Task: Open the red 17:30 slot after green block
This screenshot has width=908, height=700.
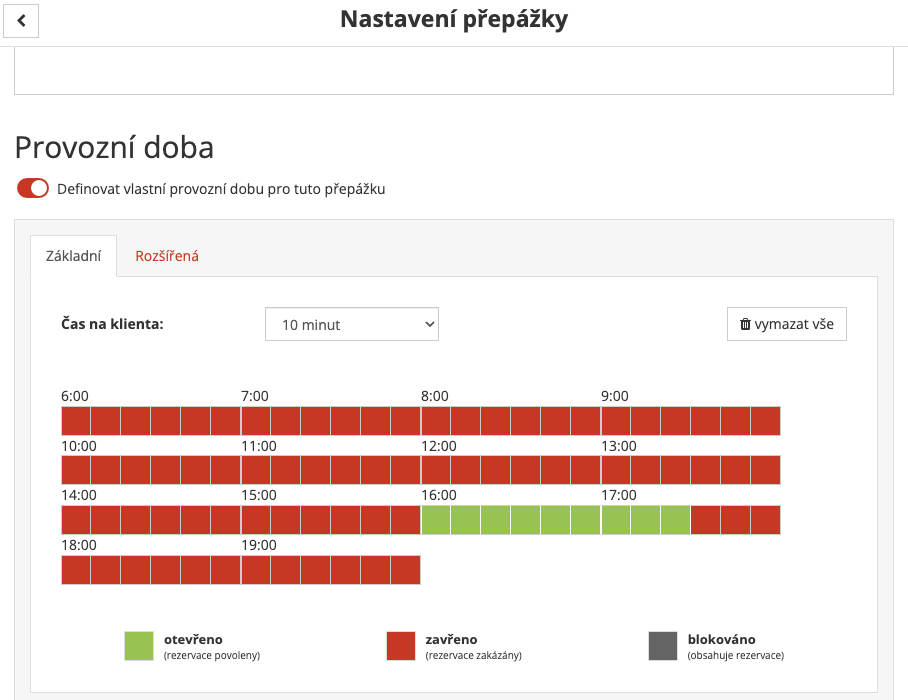Action: [x=705, y=520]
